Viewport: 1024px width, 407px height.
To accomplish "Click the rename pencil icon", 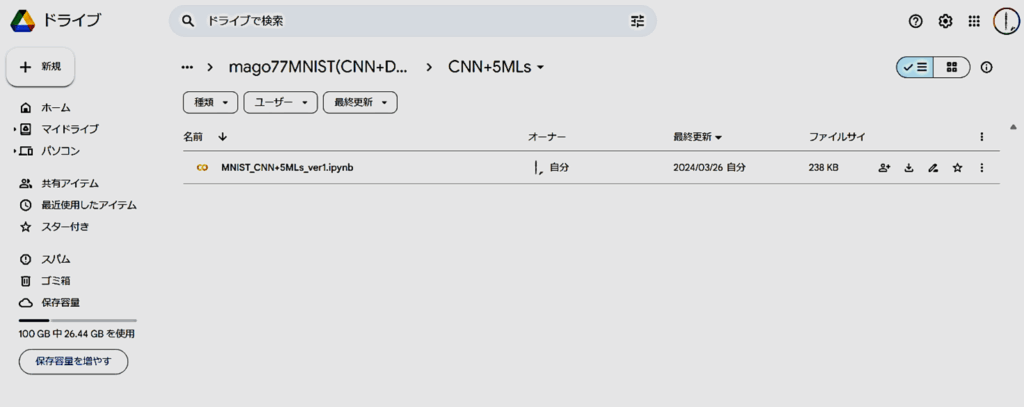I will click(933, 168).
